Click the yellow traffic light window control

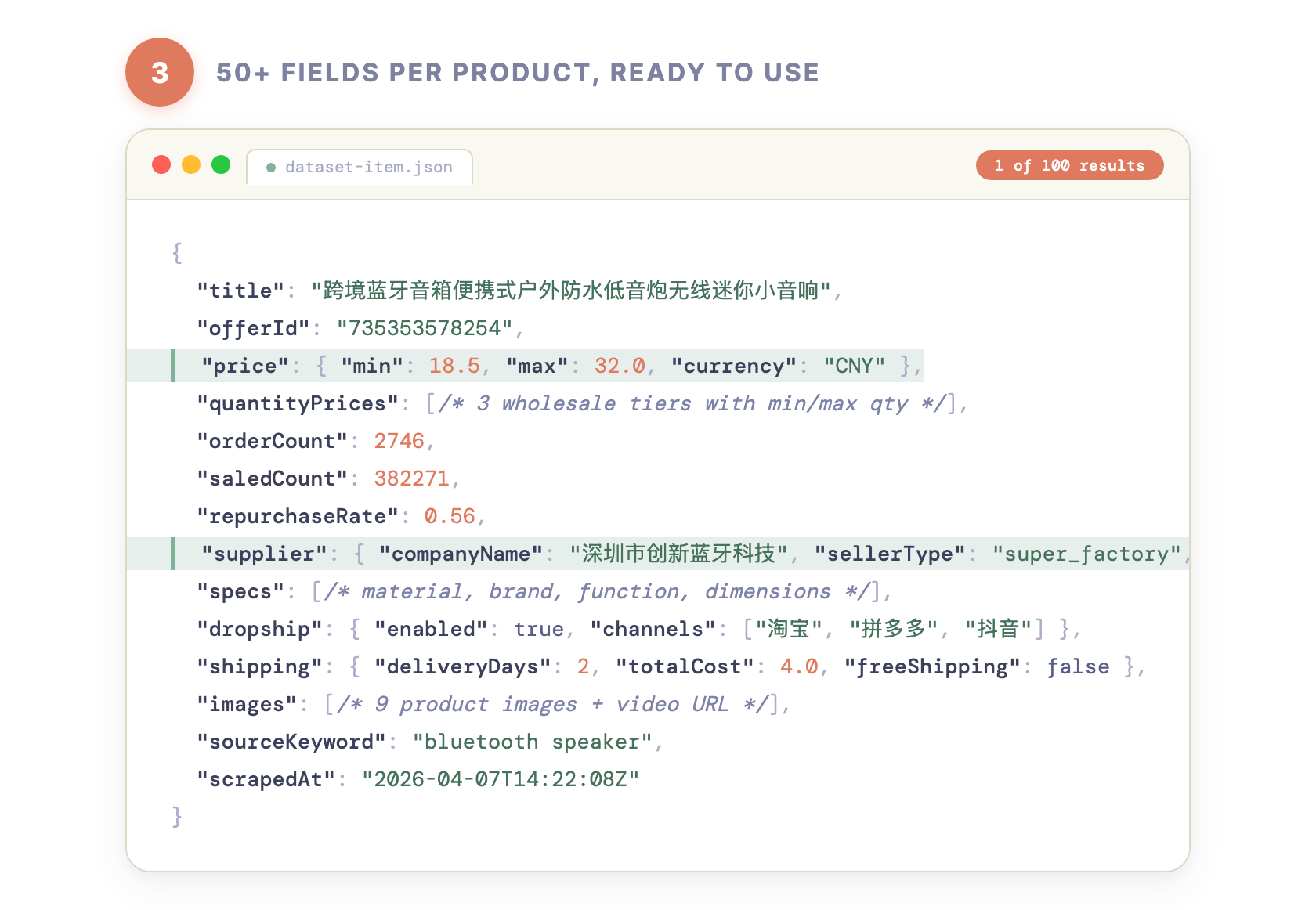pos(191,164)
